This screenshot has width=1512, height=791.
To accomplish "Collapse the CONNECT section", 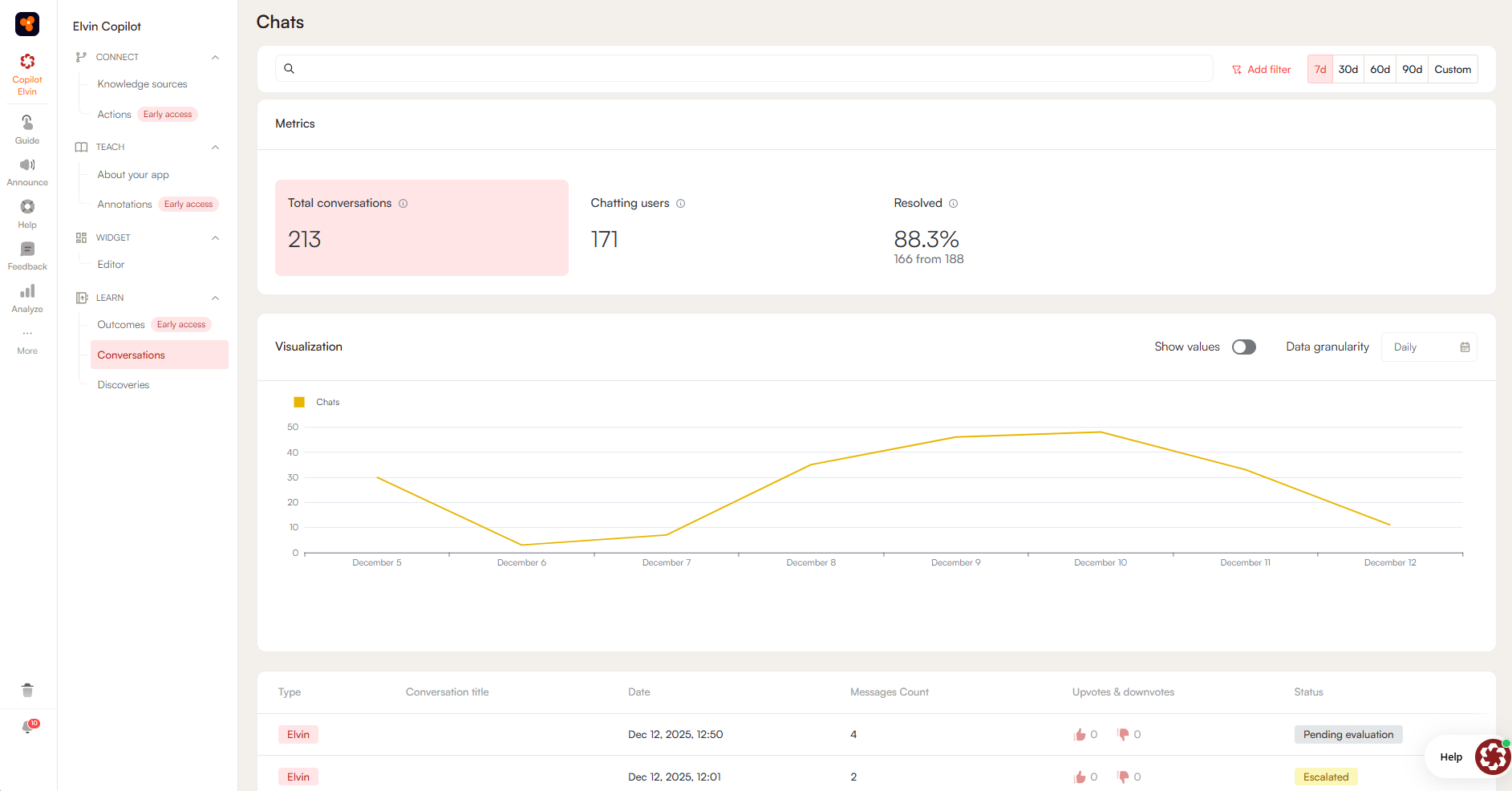I will pyautogui.click(x=215, y=58).
